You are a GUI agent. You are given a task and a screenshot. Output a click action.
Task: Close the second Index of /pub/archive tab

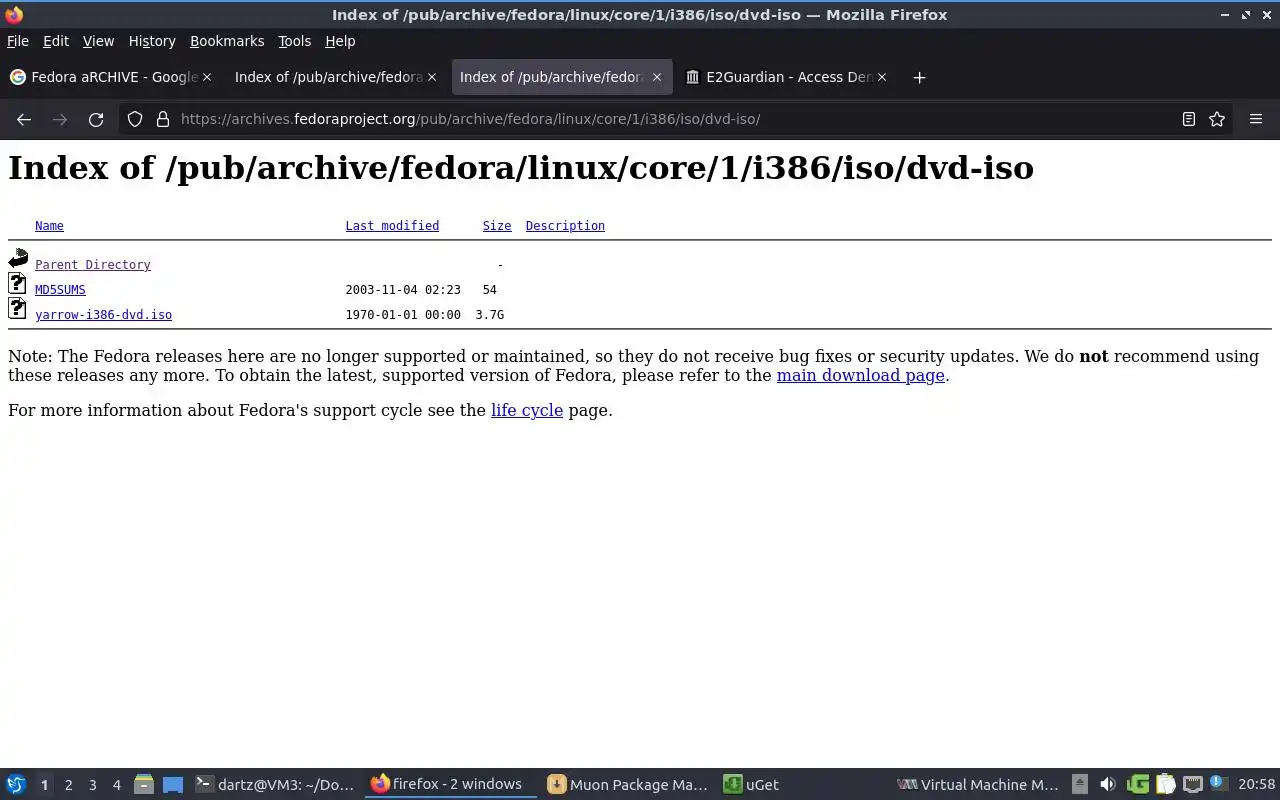(432, 77)
